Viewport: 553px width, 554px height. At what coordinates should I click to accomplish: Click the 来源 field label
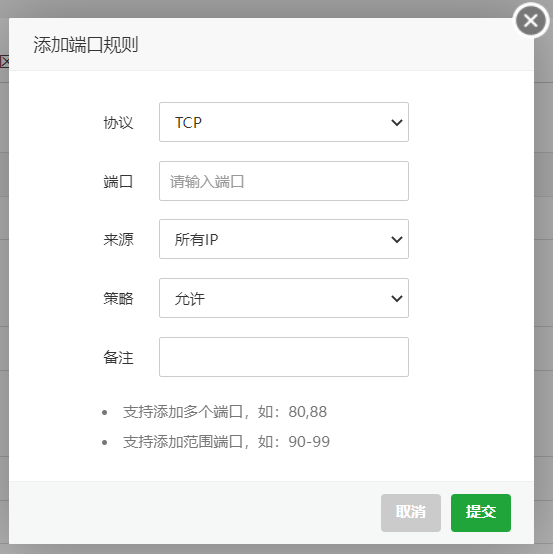(x=118, y=240)
